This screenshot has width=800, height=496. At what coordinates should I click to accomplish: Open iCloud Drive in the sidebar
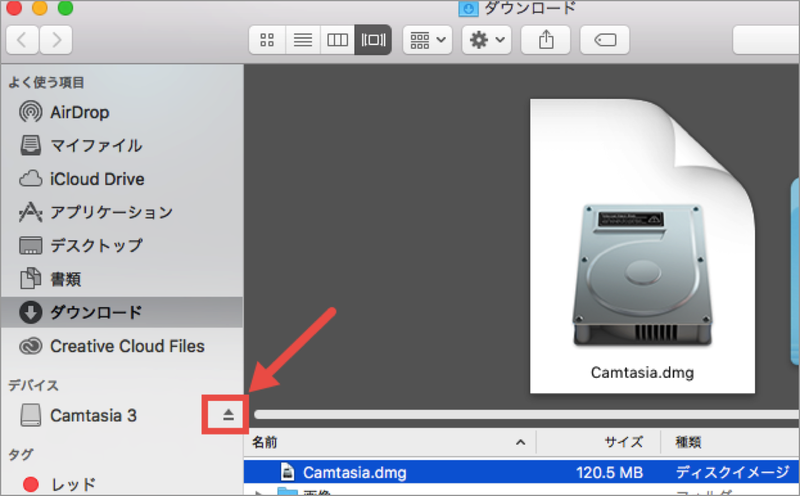(x=121, y=179)
